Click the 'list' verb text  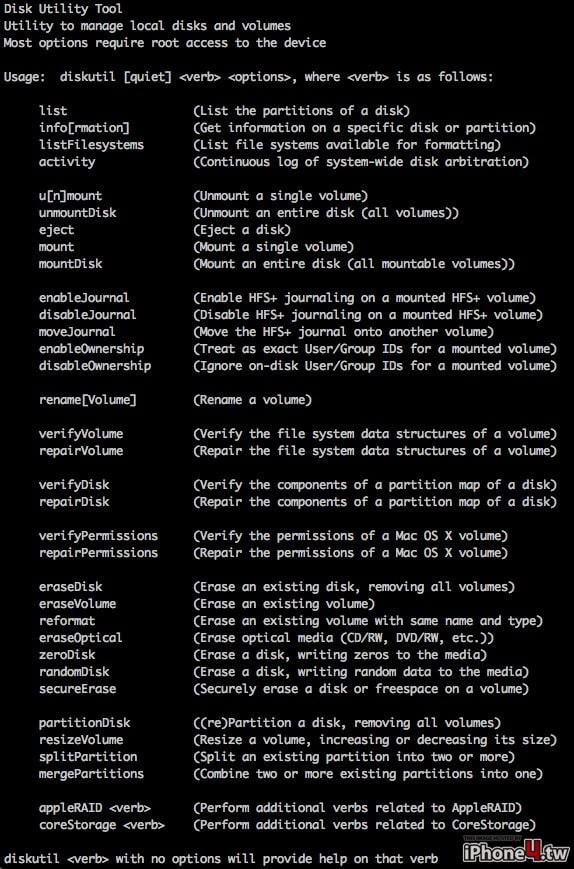point(53,111)
